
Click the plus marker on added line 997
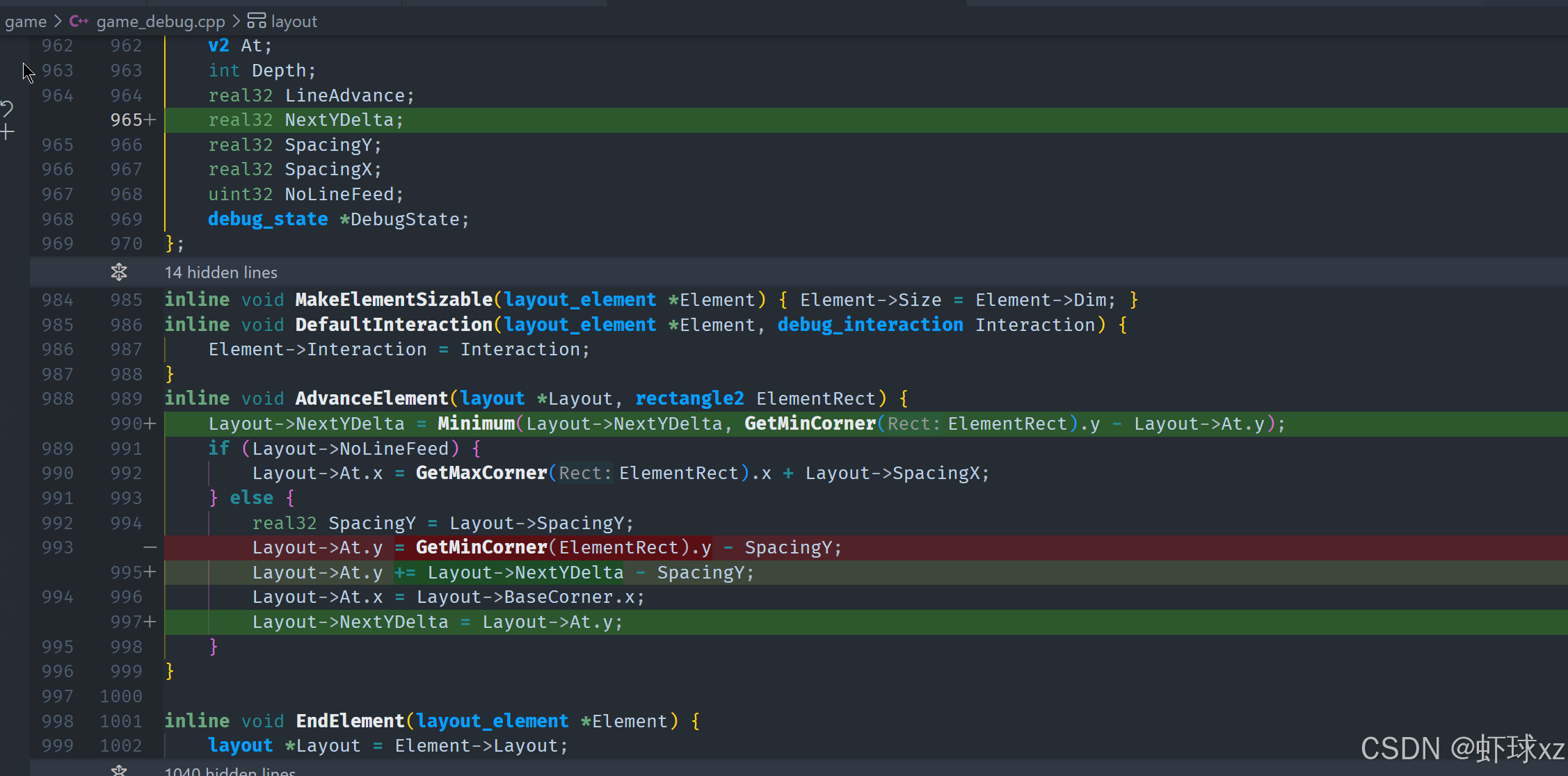150,622
